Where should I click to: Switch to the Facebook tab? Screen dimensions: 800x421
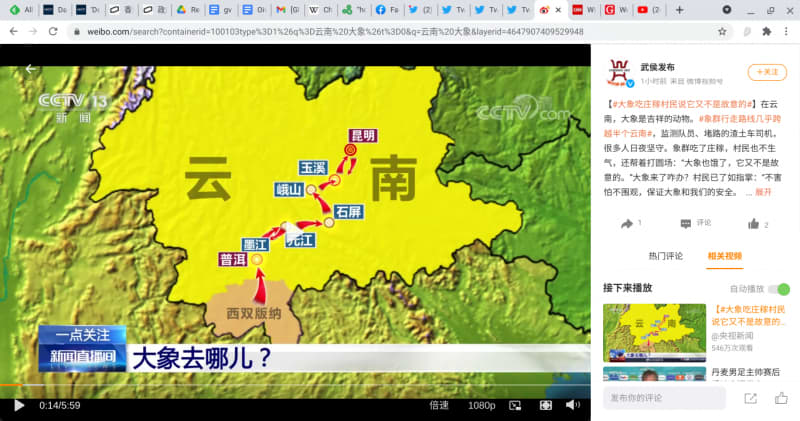[386, 10]
